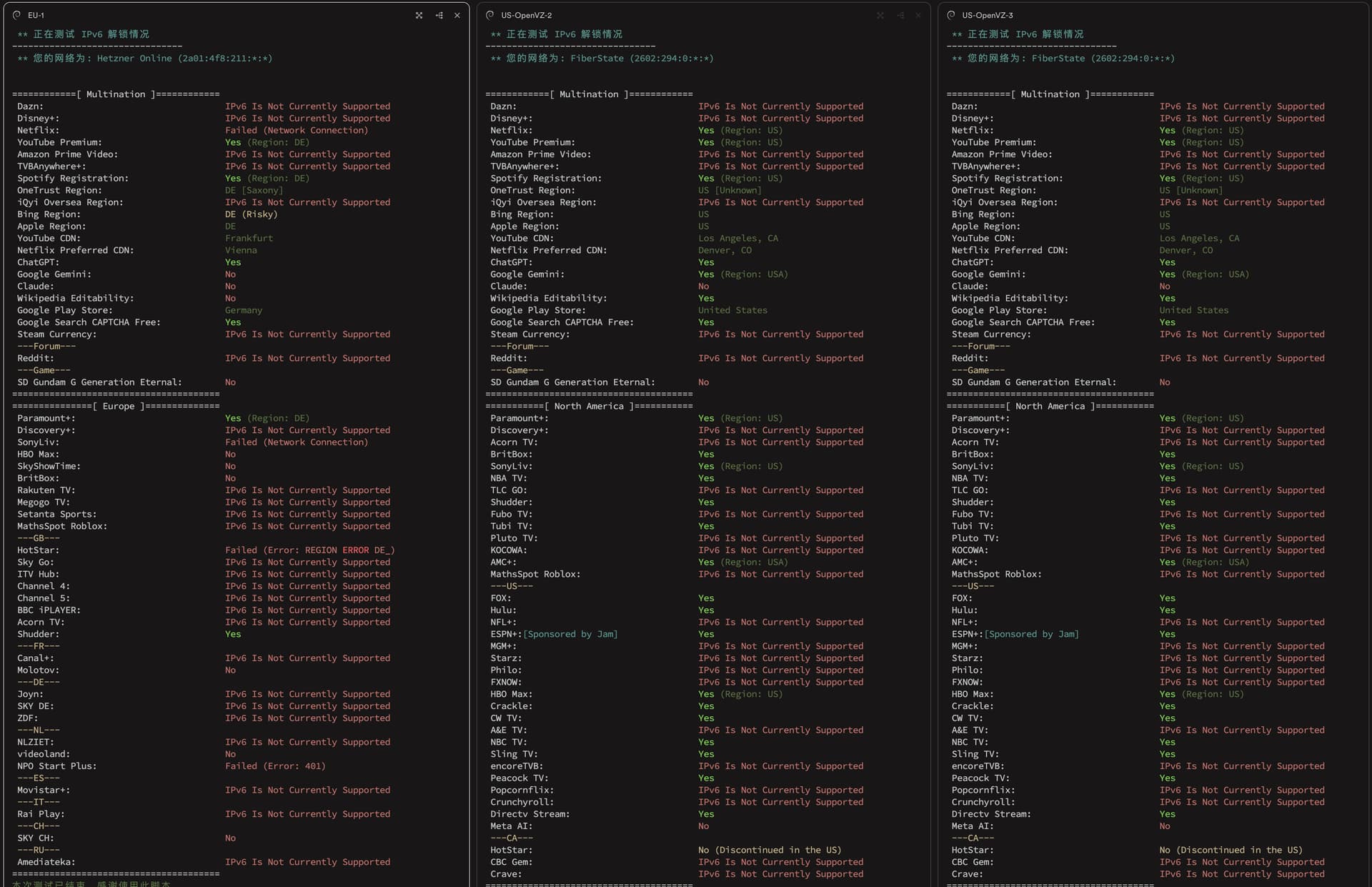Maximize the US-OpenVZ-2 pane via dimmed expand icon
This screenshot has height=887, width=1372.
(880, 15)
